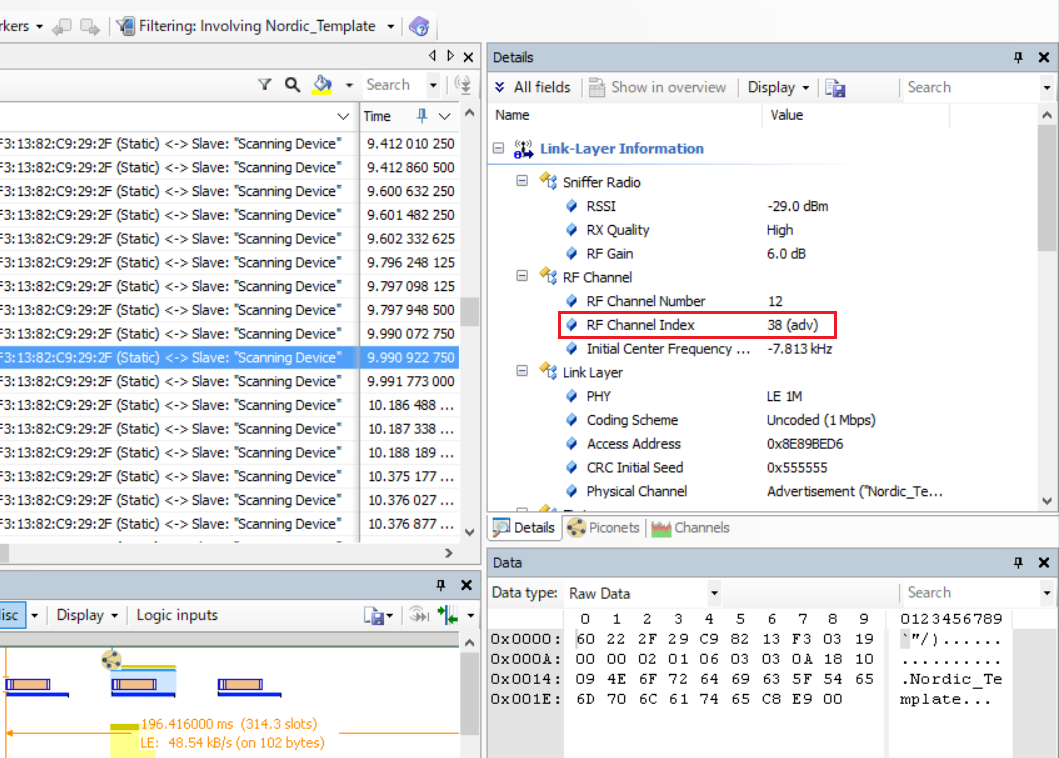Switch to the Channels tab
This screenshot has width=1059, height=758.
[x=690, y=528]
